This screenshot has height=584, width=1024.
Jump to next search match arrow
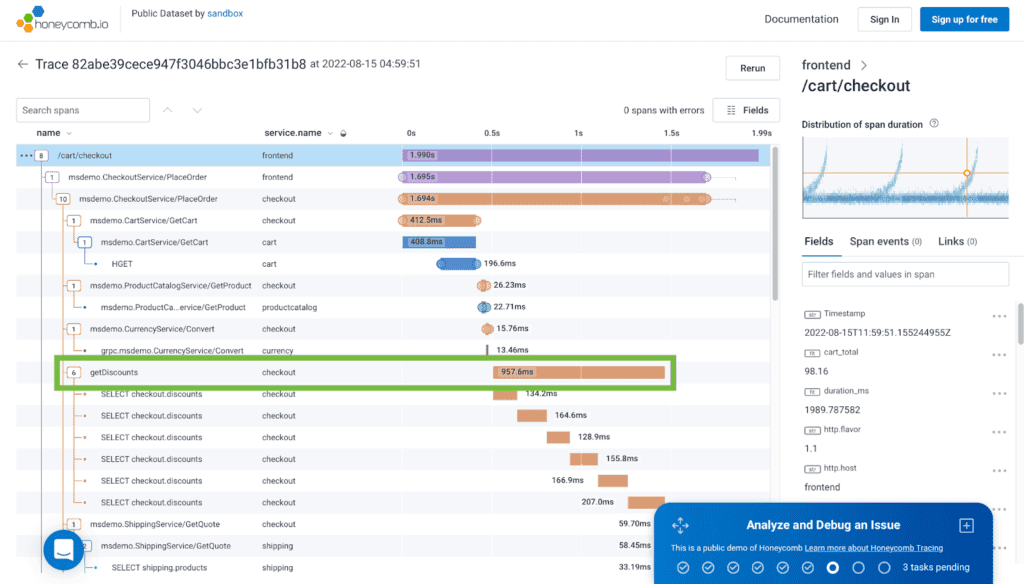197,110
